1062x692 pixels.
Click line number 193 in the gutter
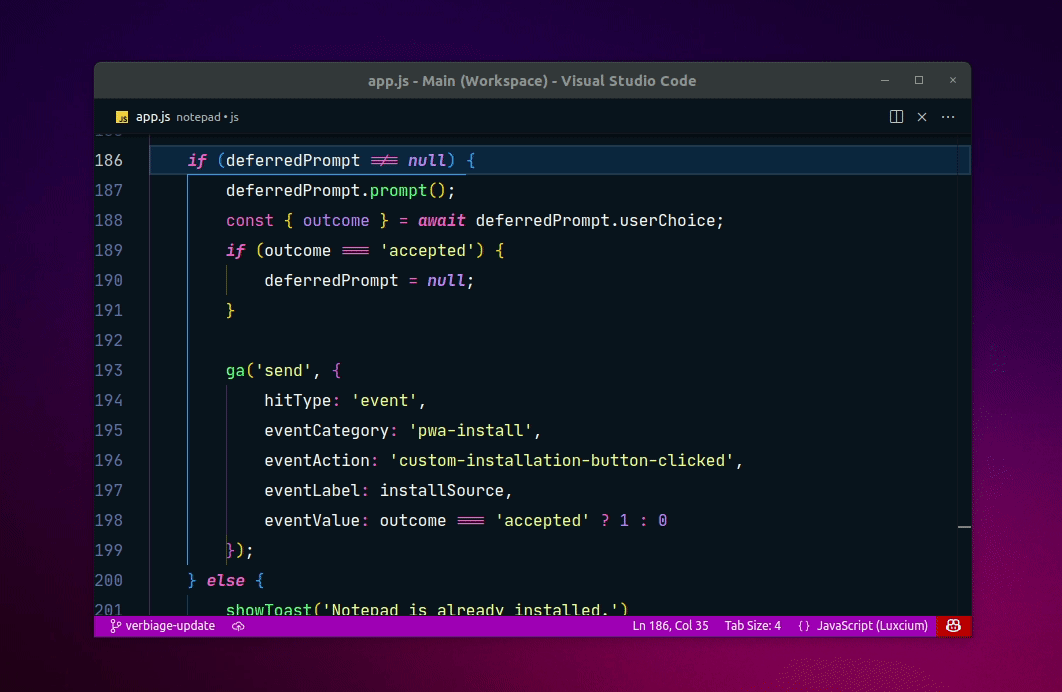click(109, 370)
